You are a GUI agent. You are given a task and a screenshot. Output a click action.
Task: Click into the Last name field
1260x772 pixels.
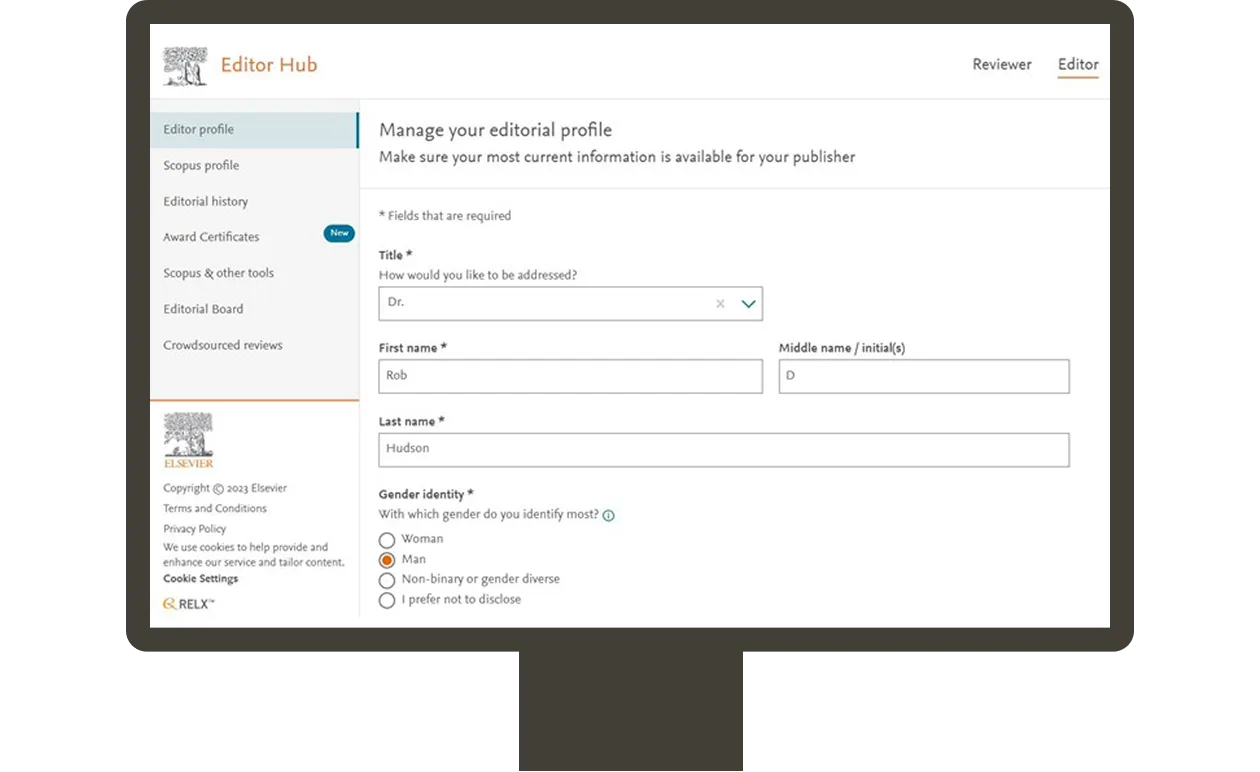pos(724,449)
